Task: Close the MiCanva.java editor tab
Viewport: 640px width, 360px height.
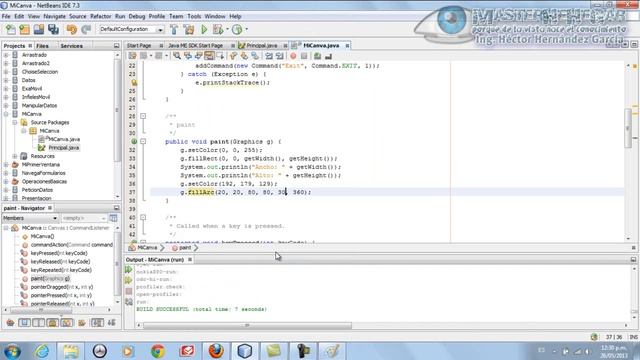Action: (347, 46)
